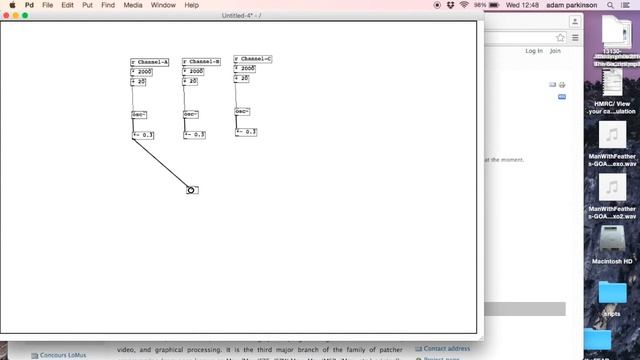This screenshot has height=360, width=640.
Task: Click the Log in link in browser
Action: click(534, 51)
